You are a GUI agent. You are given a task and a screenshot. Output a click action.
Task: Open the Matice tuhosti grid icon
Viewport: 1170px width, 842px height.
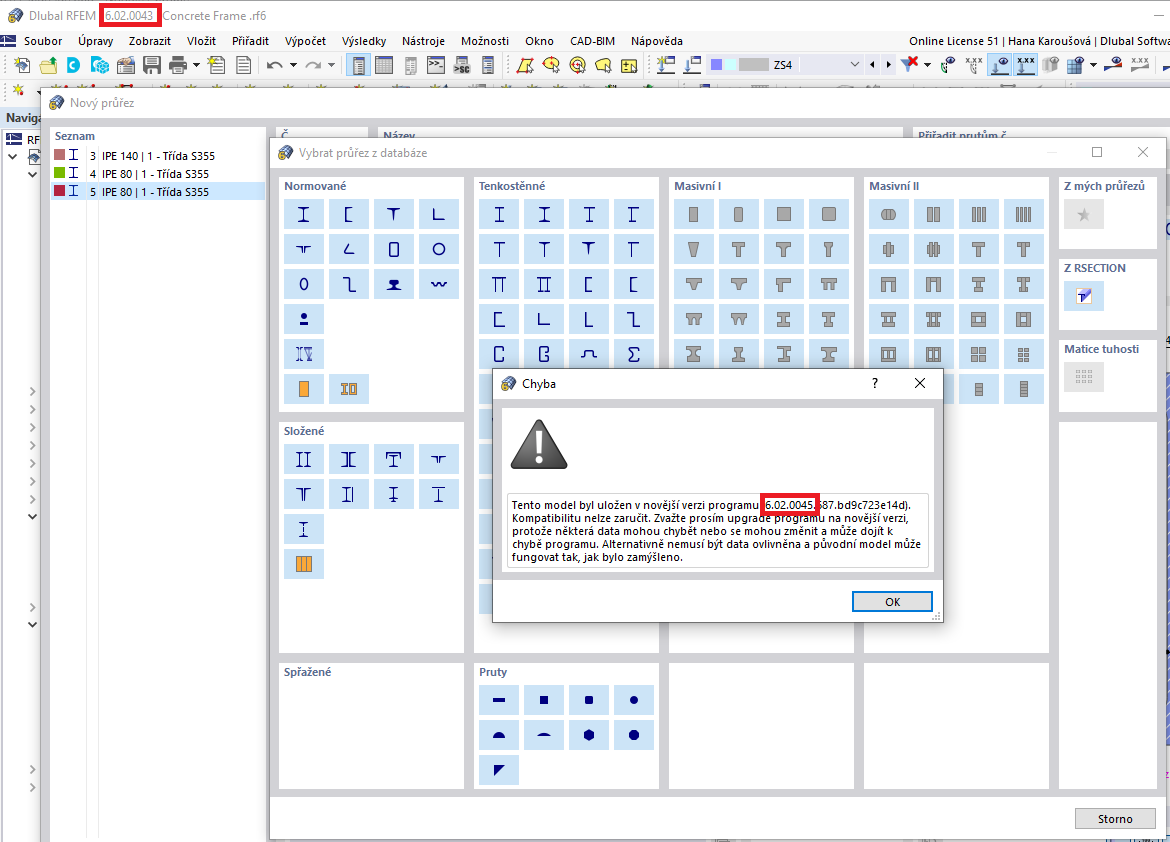point(1083,377)
